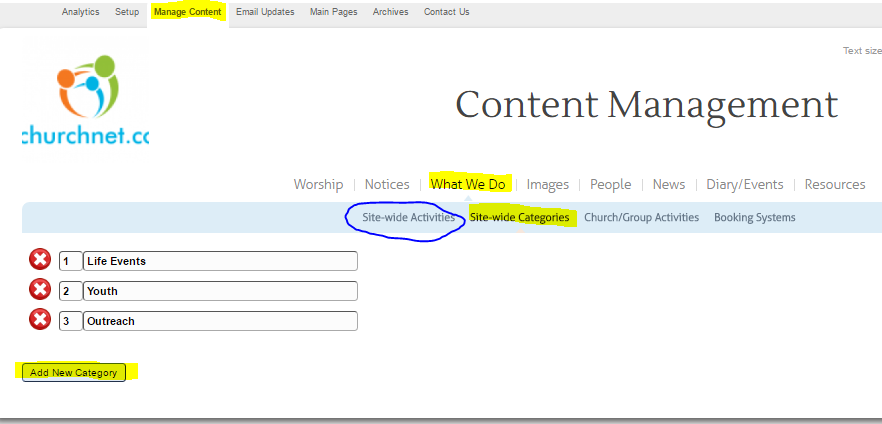Go to Setup in top bar
Screen dimensions: 882x424
tap(127, 12)
